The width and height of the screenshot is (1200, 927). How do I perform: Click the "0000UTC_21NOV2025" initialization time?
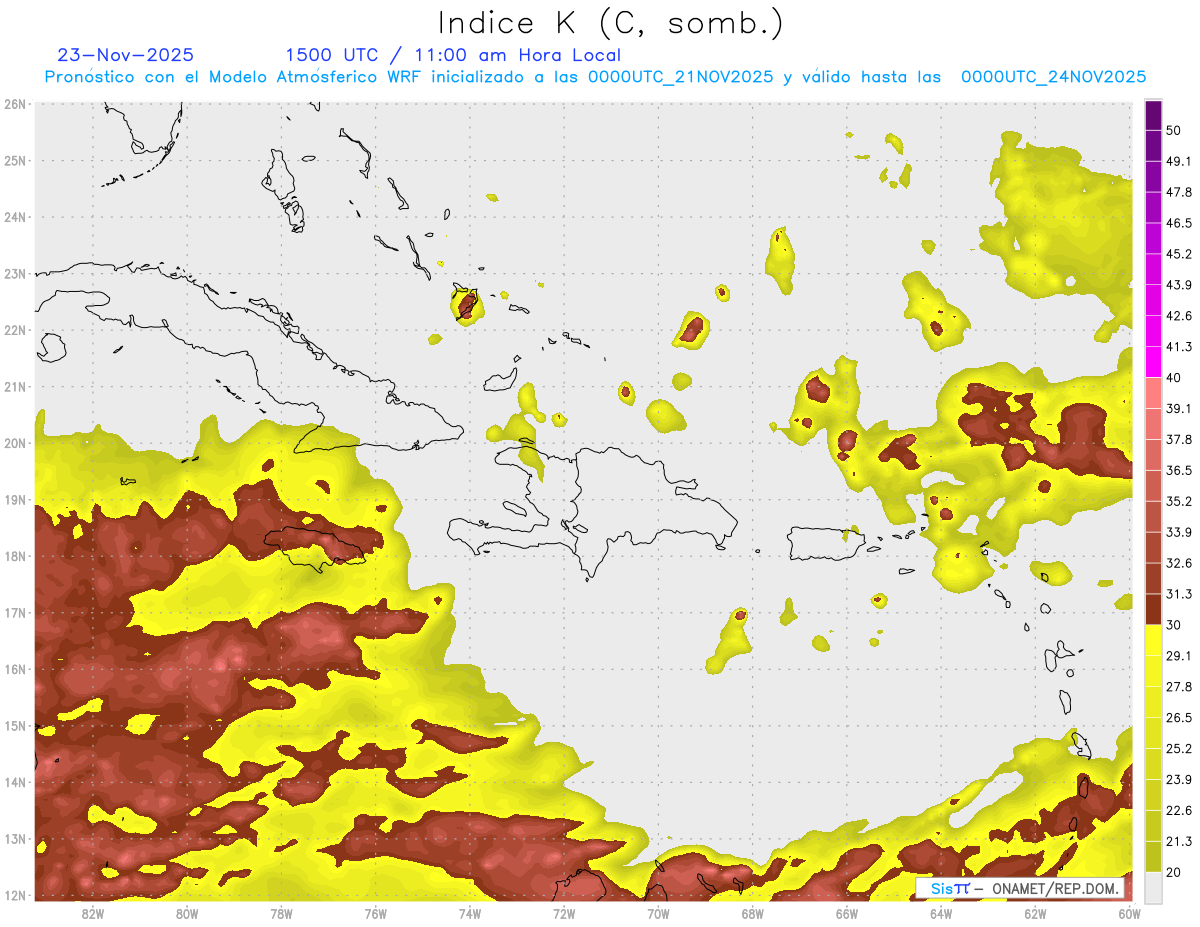pos(680,77)
